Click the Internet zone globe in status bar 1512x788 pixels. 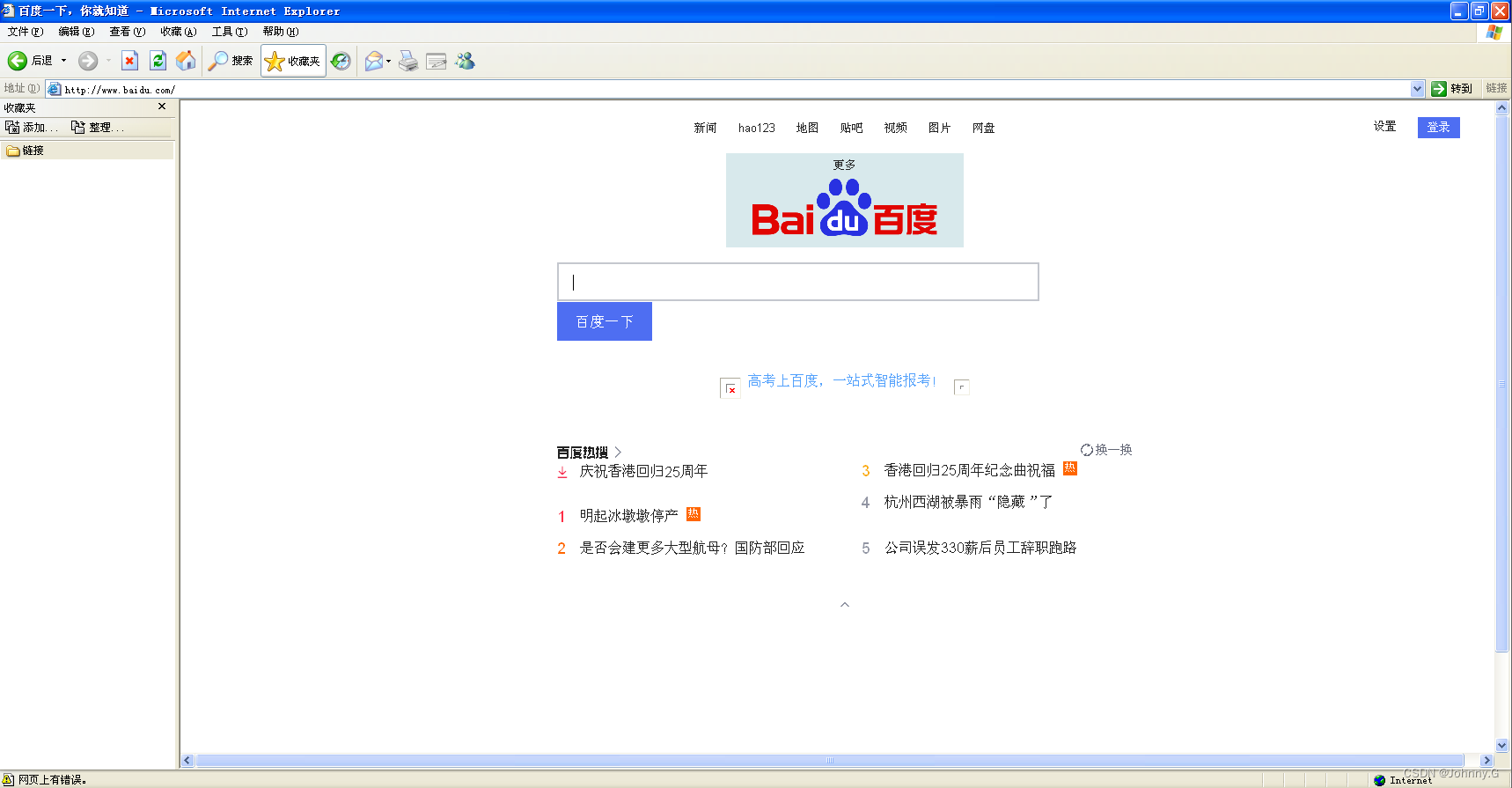1379,780
